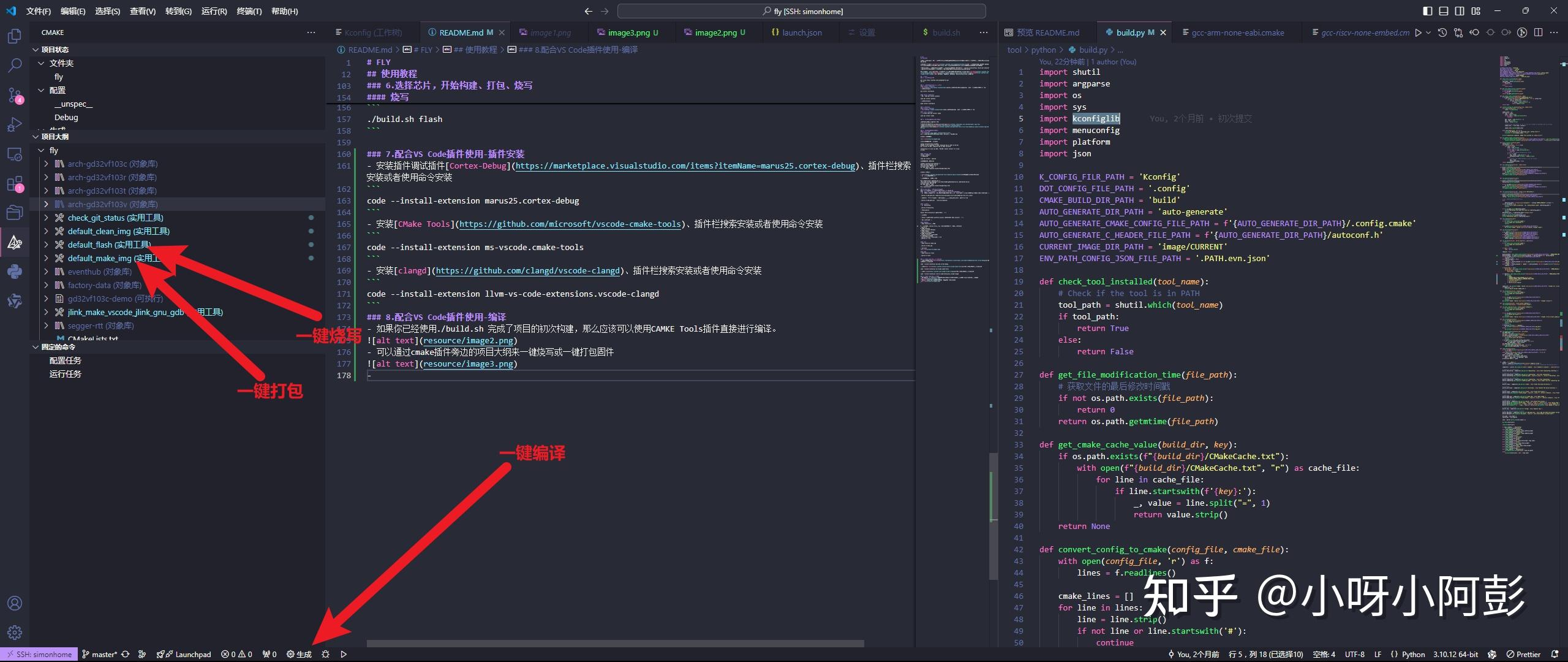Image resolution: width=1568 pixels, height=662 pixels.
Task: Expand the eventhub 对象库 node
Action: (x=47, y=272)
